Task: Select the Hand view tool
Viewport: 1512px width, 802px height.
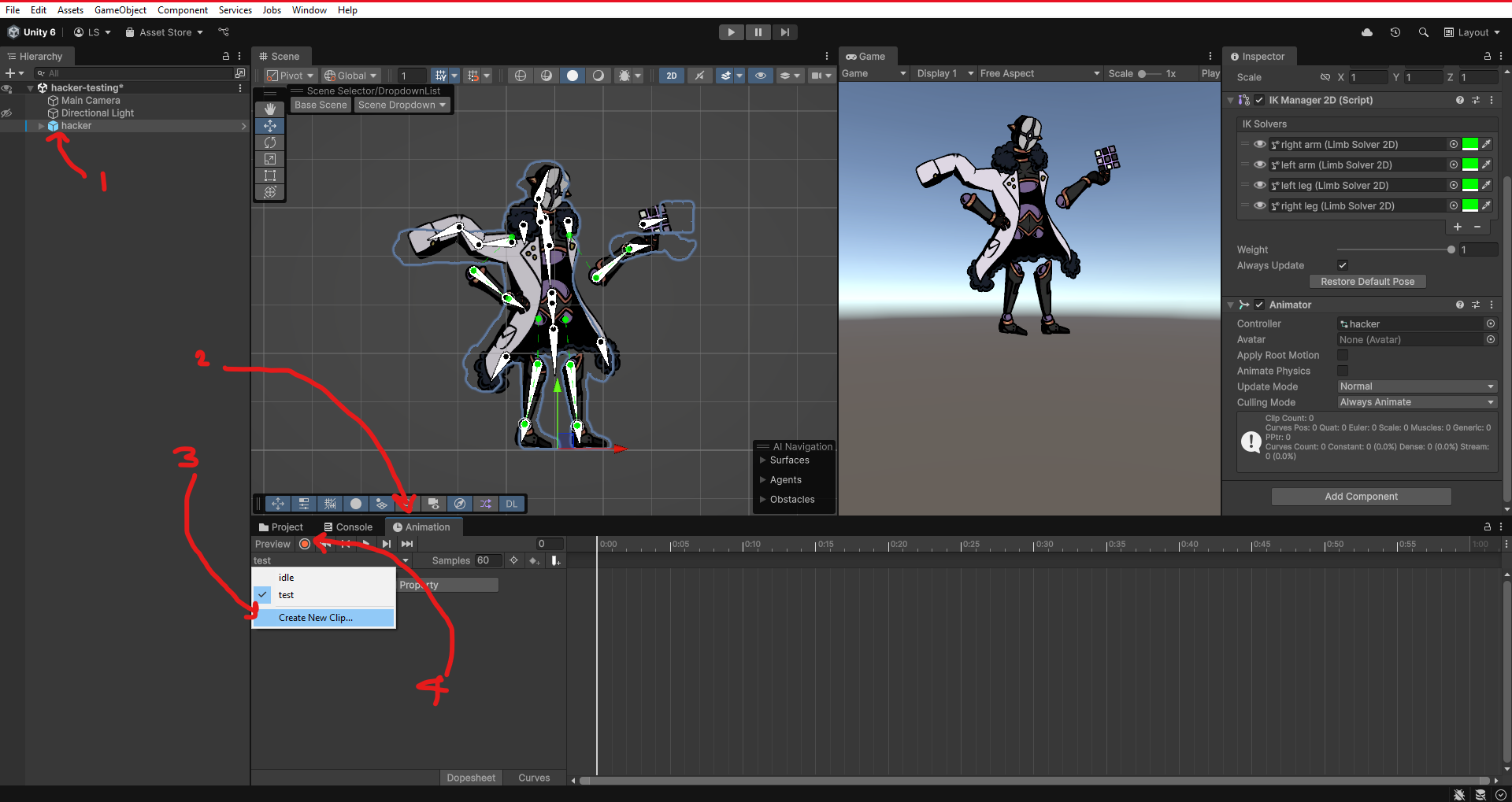Action: click(x=270, y=109)
